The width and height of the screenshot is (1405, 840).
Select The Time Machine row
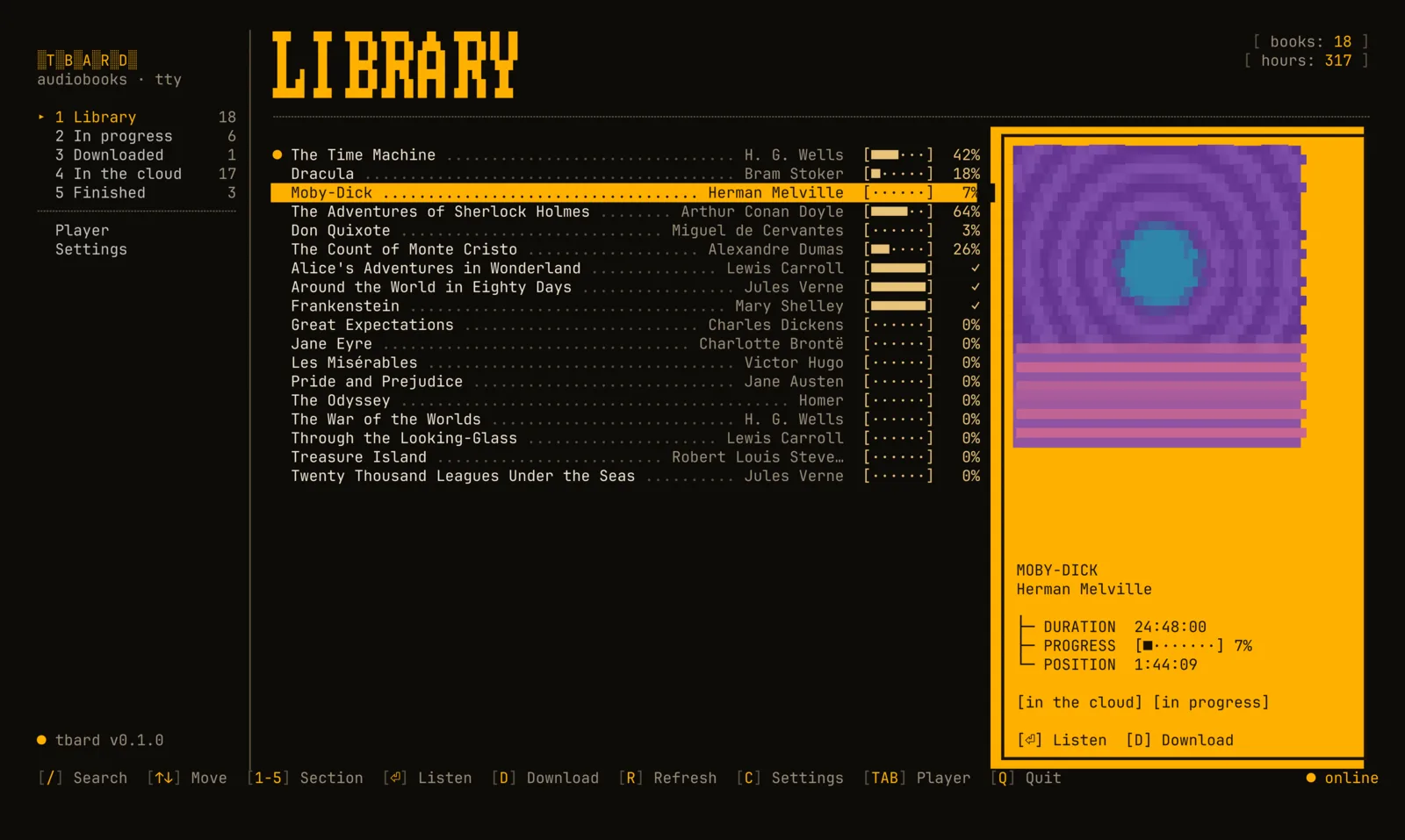pos(626,154)
